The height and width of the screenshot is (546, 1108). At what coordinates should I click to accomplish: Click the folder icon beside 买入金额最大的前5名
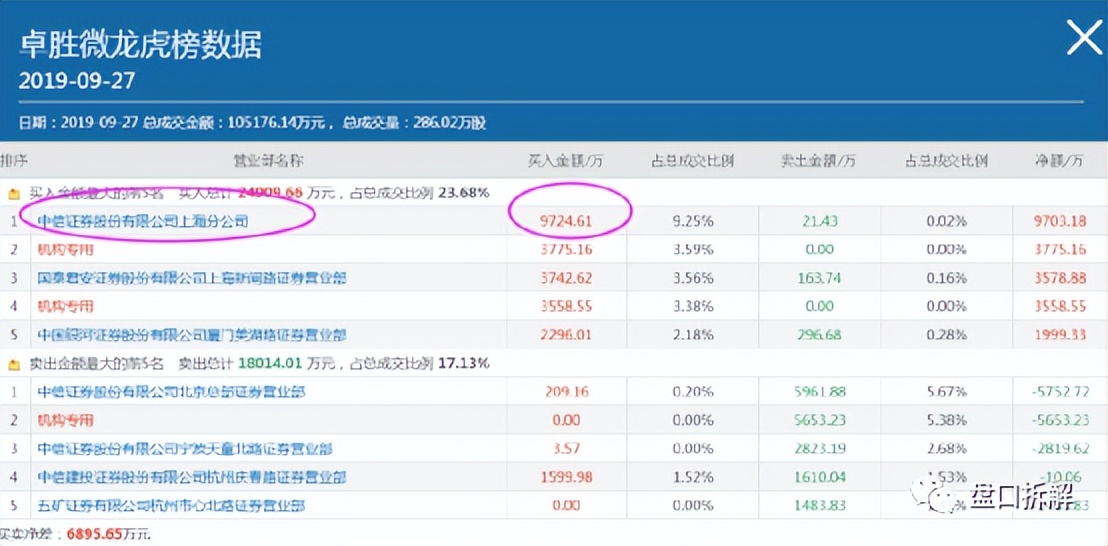point(13,192)
